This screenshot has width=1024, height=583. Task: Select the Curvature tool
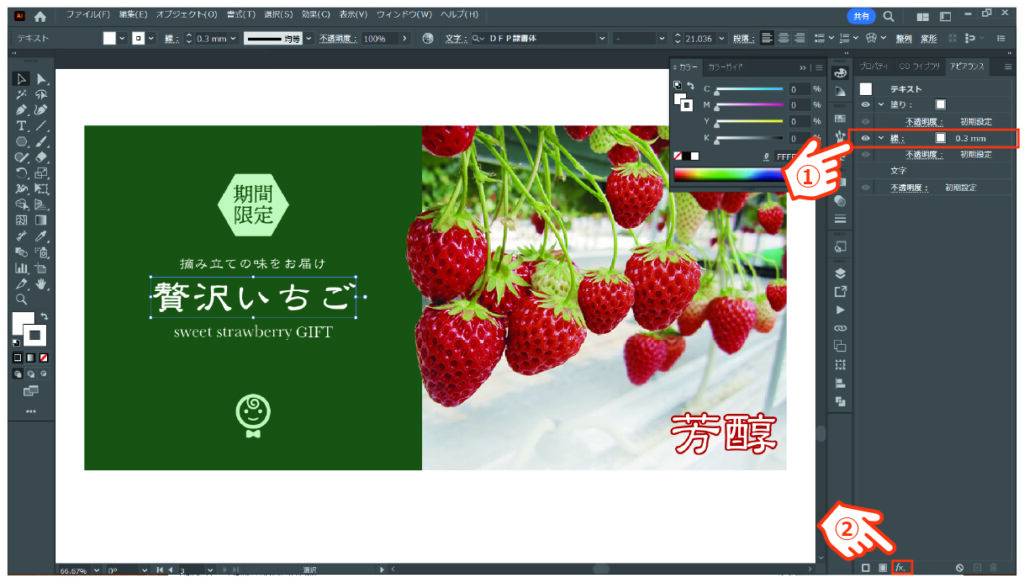[41, 110]
